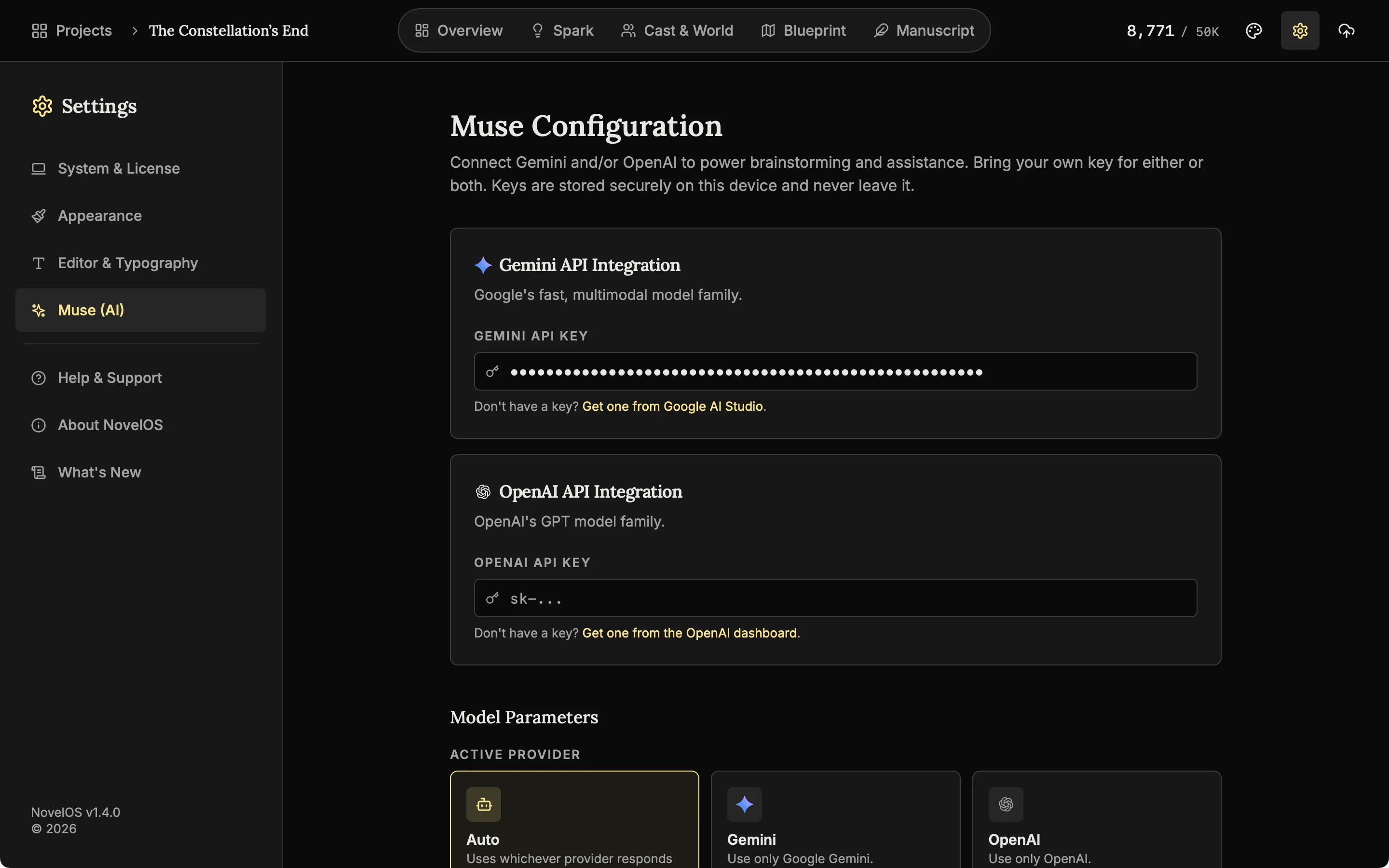Open the Overview tab
Image resolution: width=1389 pixels, height=868 pixels.
tap(459, 30)
